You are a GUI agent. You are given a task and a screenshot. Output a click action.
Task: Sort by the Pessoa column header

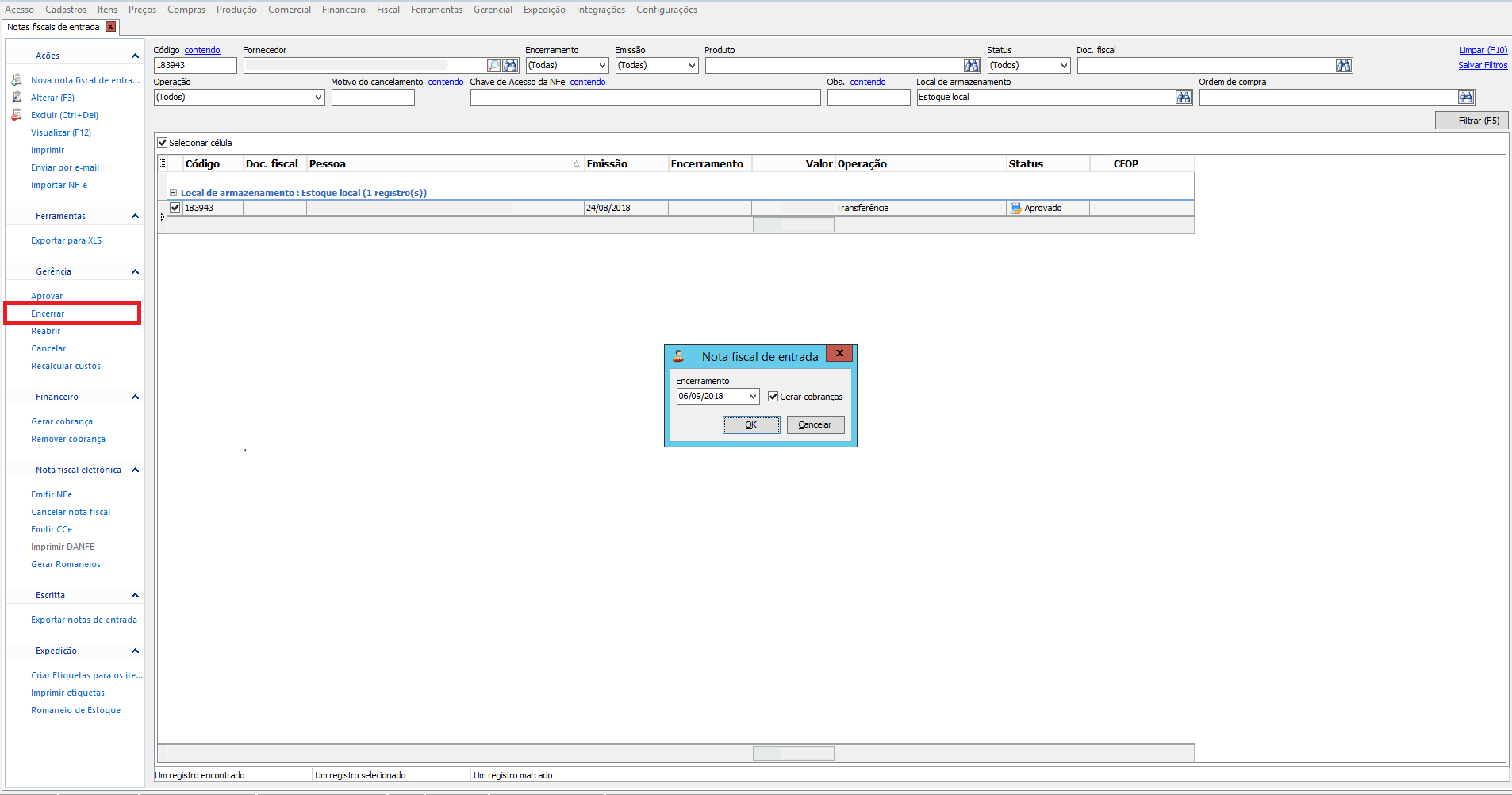click(444, 163)
